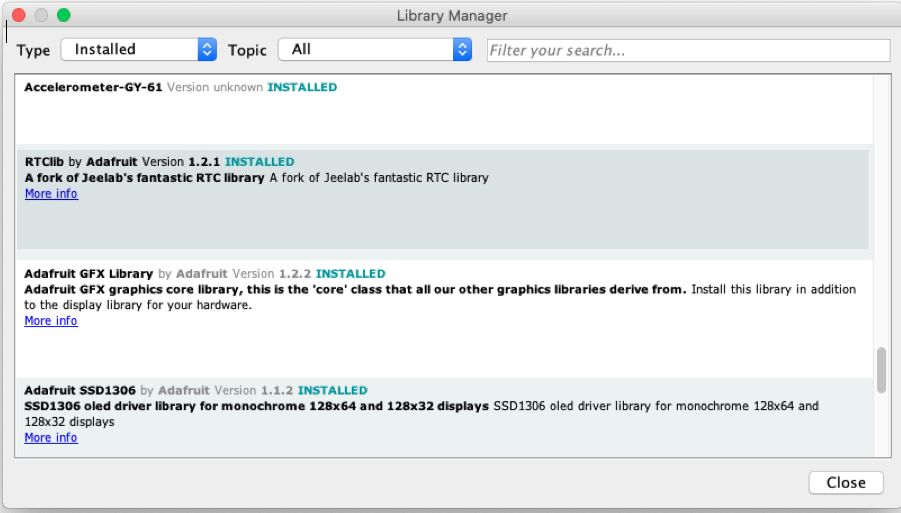
Task: Select the Adafruit SSD1306 library entry
Action: 445,417
